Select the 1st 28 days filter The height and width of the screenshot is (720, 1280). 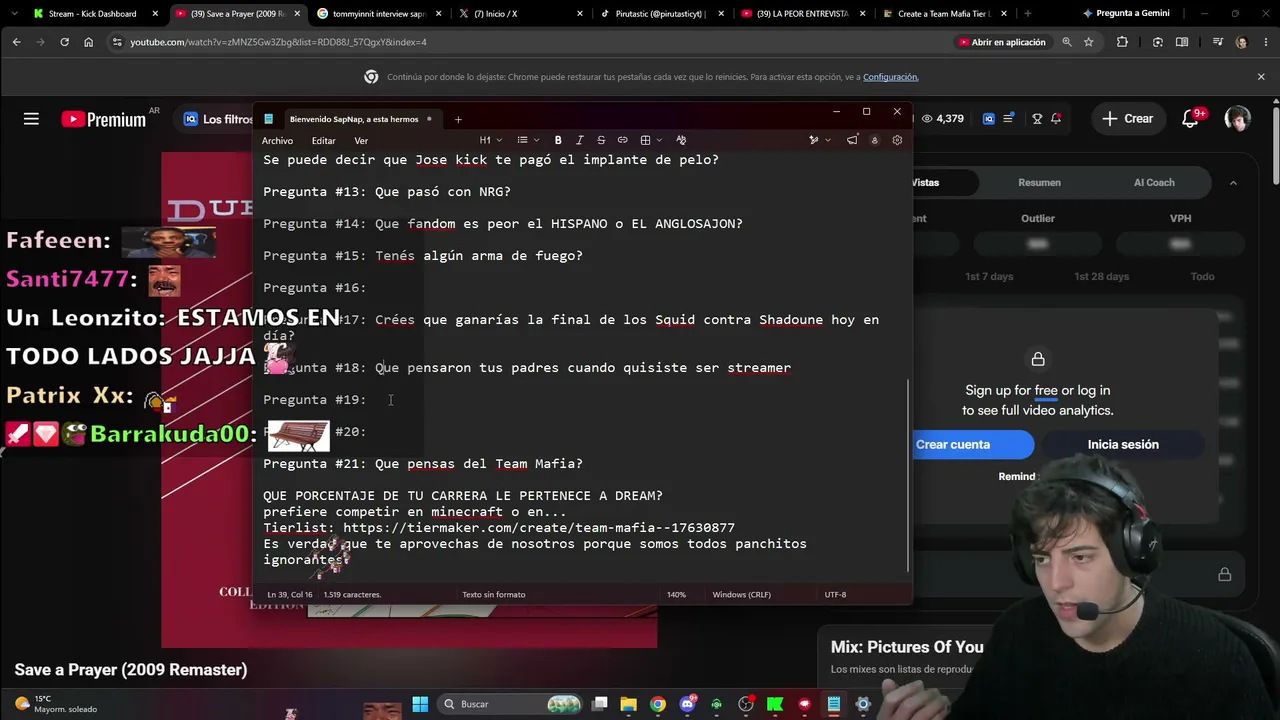(x=1101, y=277)
